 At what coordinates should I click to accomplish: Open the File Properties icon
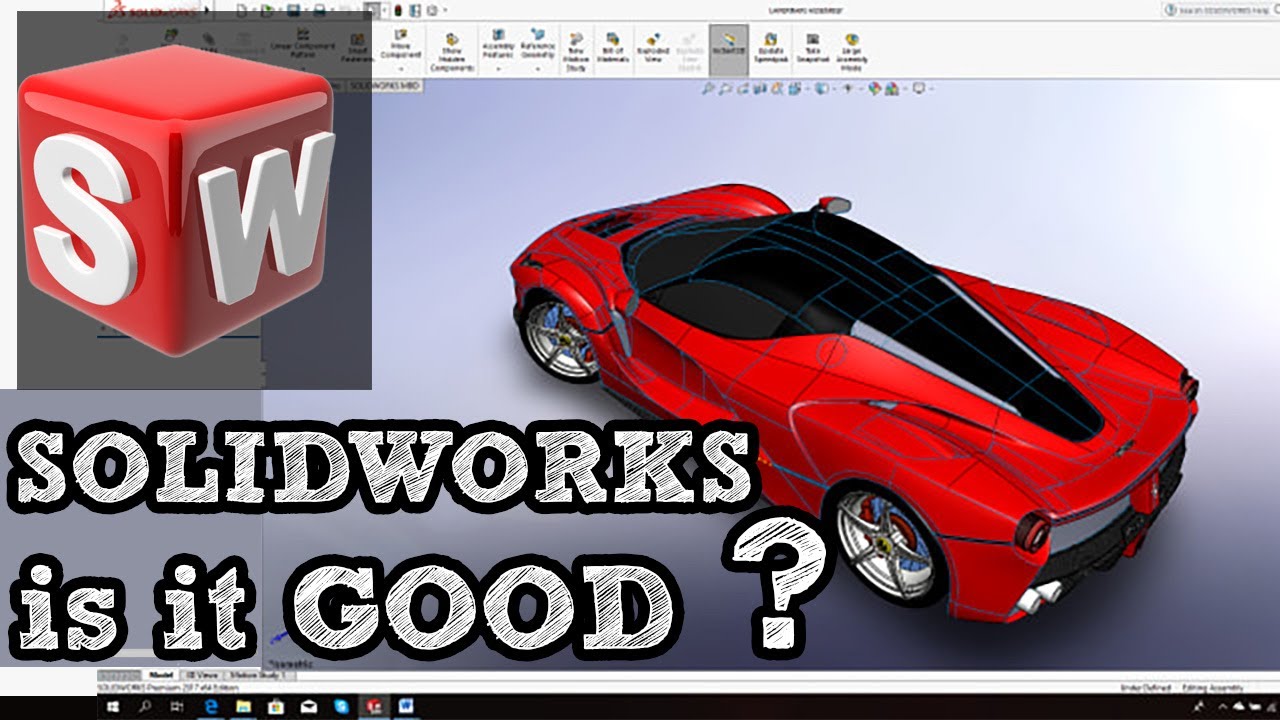point(414,10)
